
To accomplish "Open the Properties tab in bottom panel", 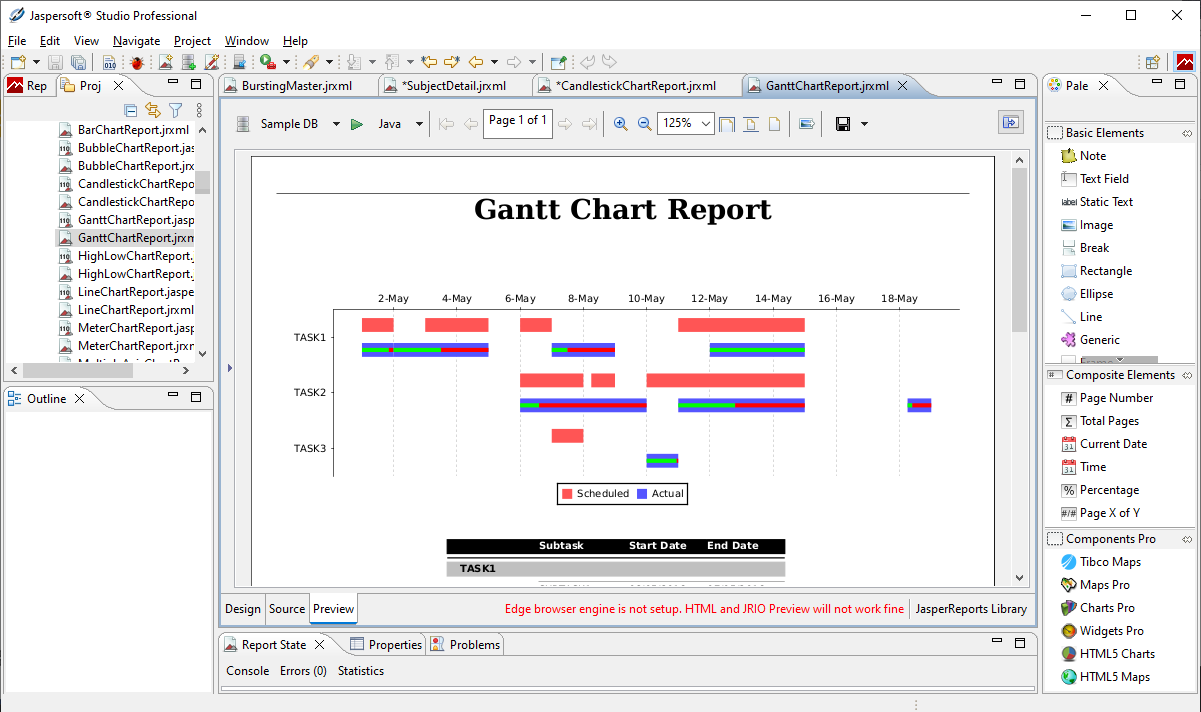I will click(x=385, y=645).
